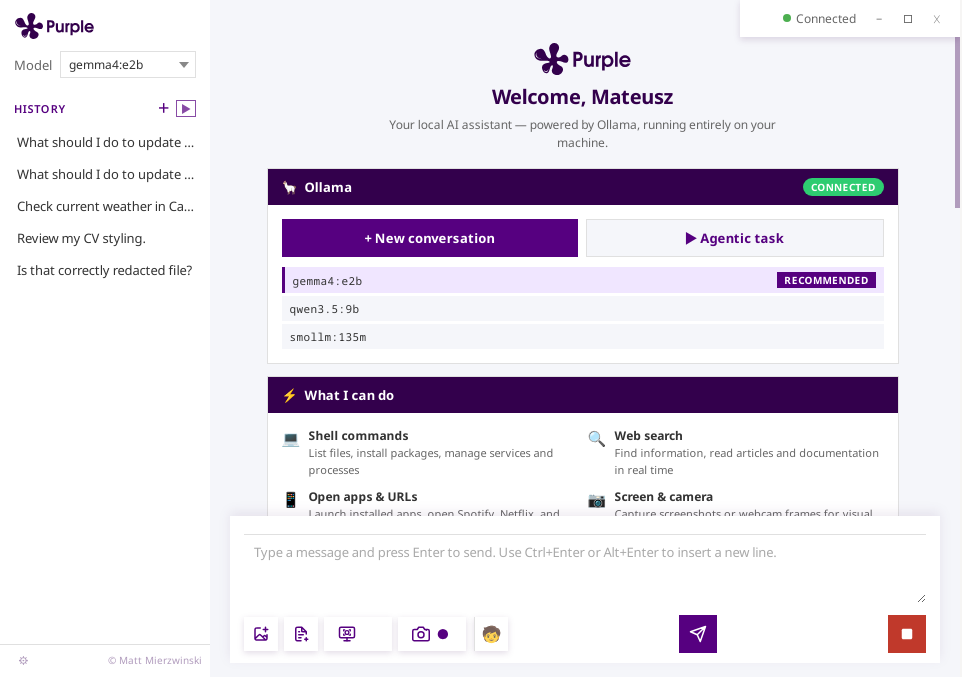Open 'Check current weather in Ca...' chat

coord(105,206)
